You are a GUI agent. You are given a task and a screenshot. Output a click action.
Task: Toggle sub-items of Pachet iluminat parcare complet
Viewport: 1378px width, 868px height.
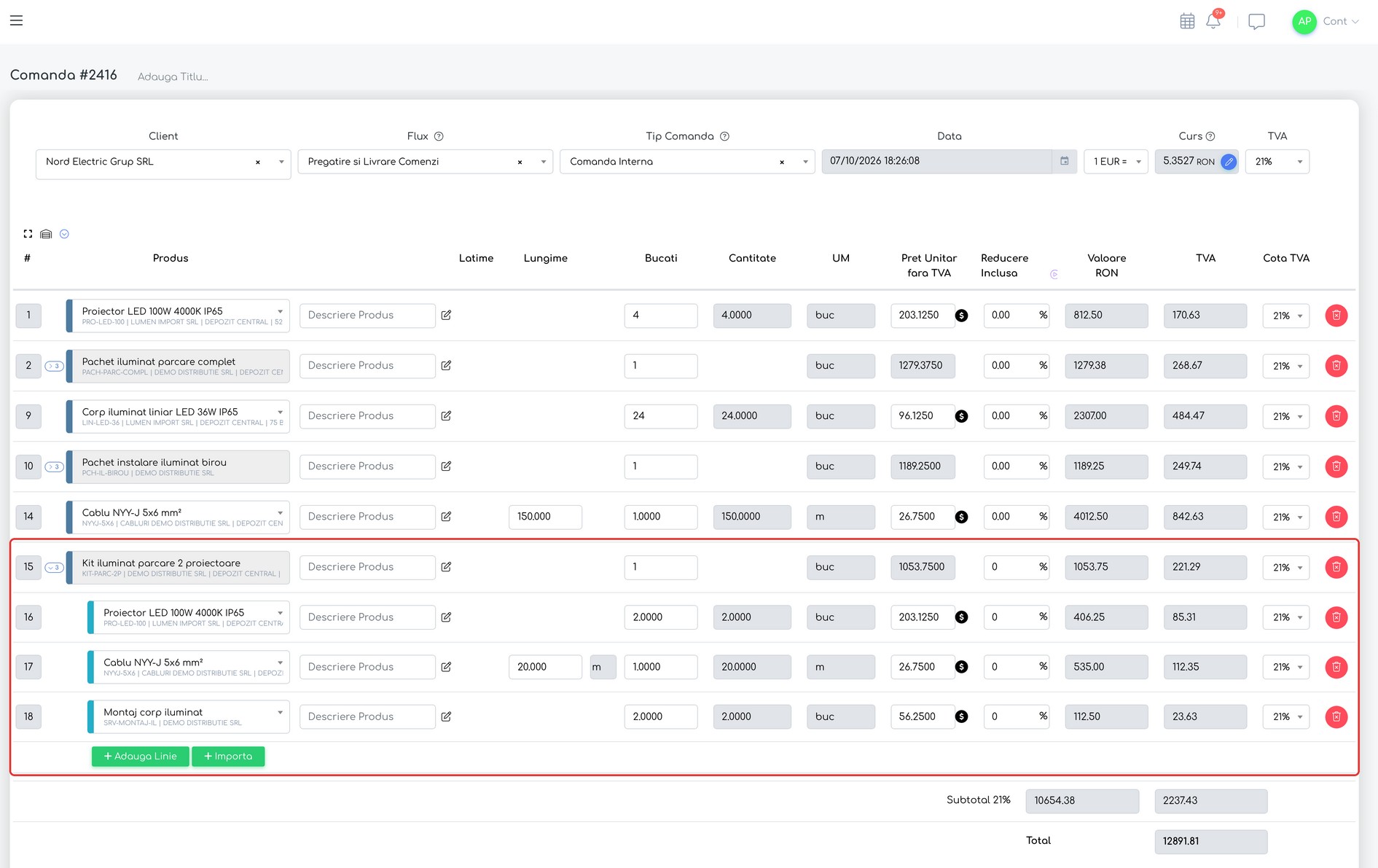click(x=55, y=366)
